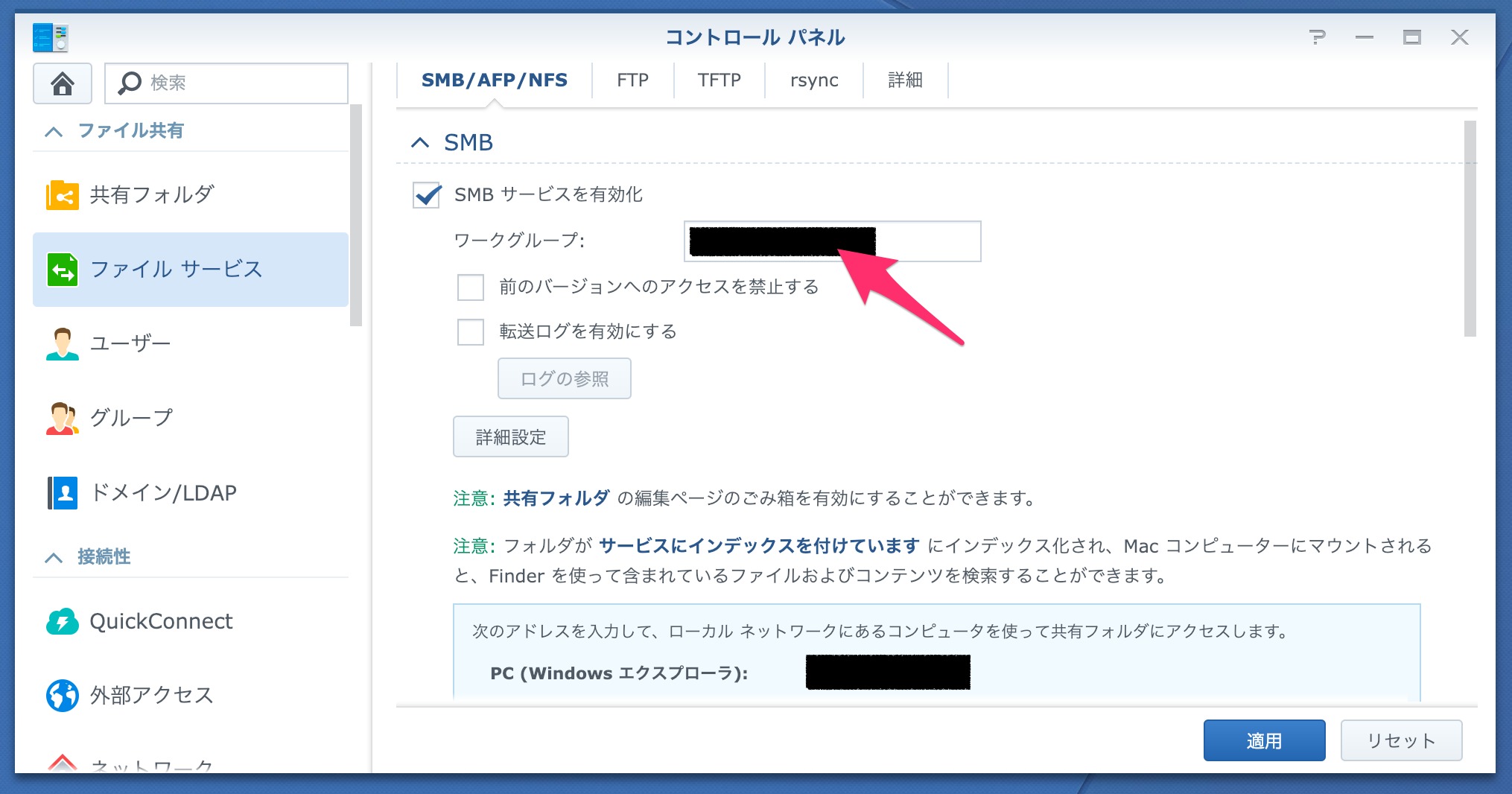
Task: Select ドメイン/LDAP in the sidebar
Action: pyautogui.click(x=191, y=493)
